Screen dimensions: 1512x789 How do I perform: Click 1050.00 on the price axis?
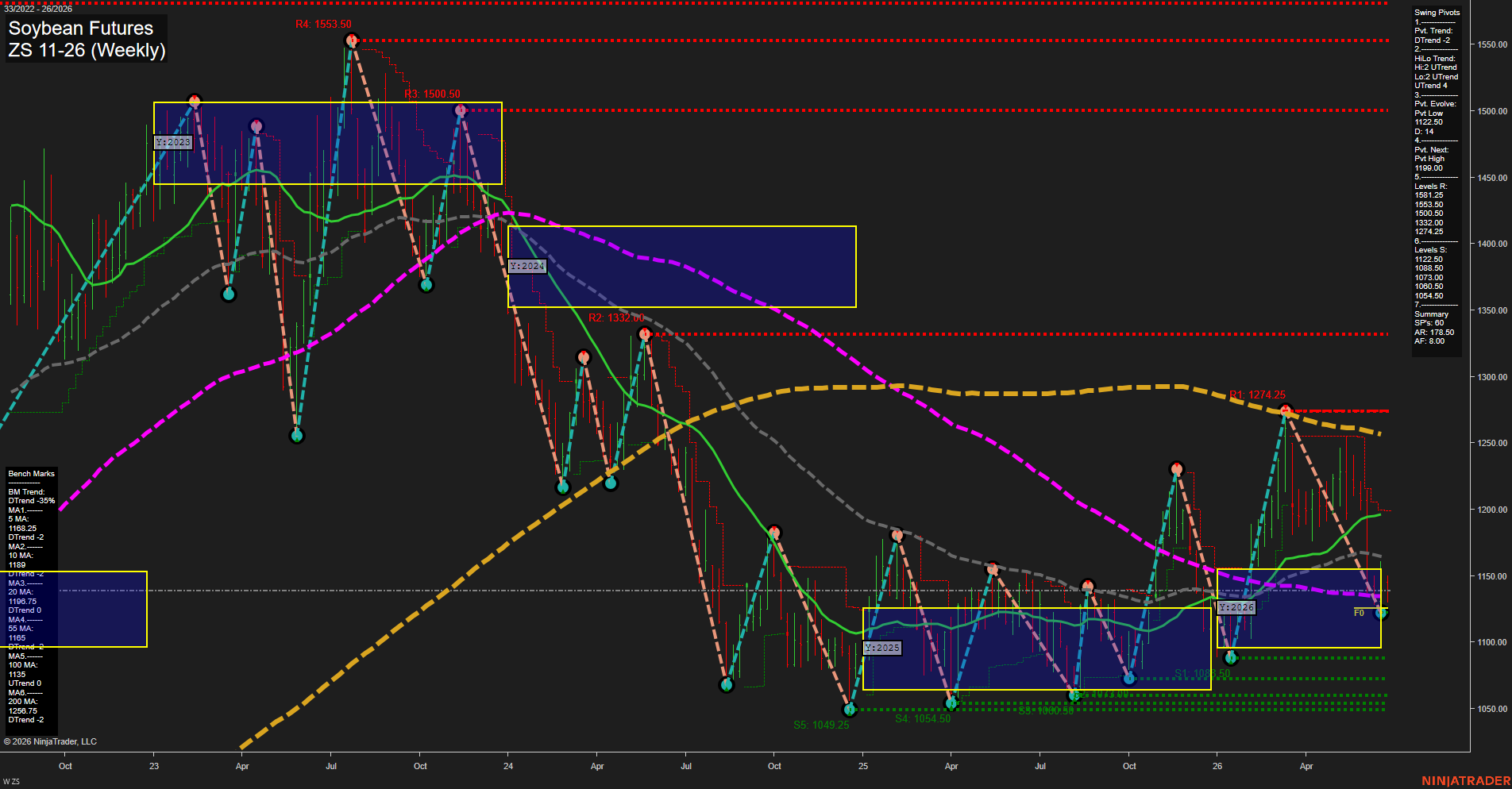point(1492,709)
